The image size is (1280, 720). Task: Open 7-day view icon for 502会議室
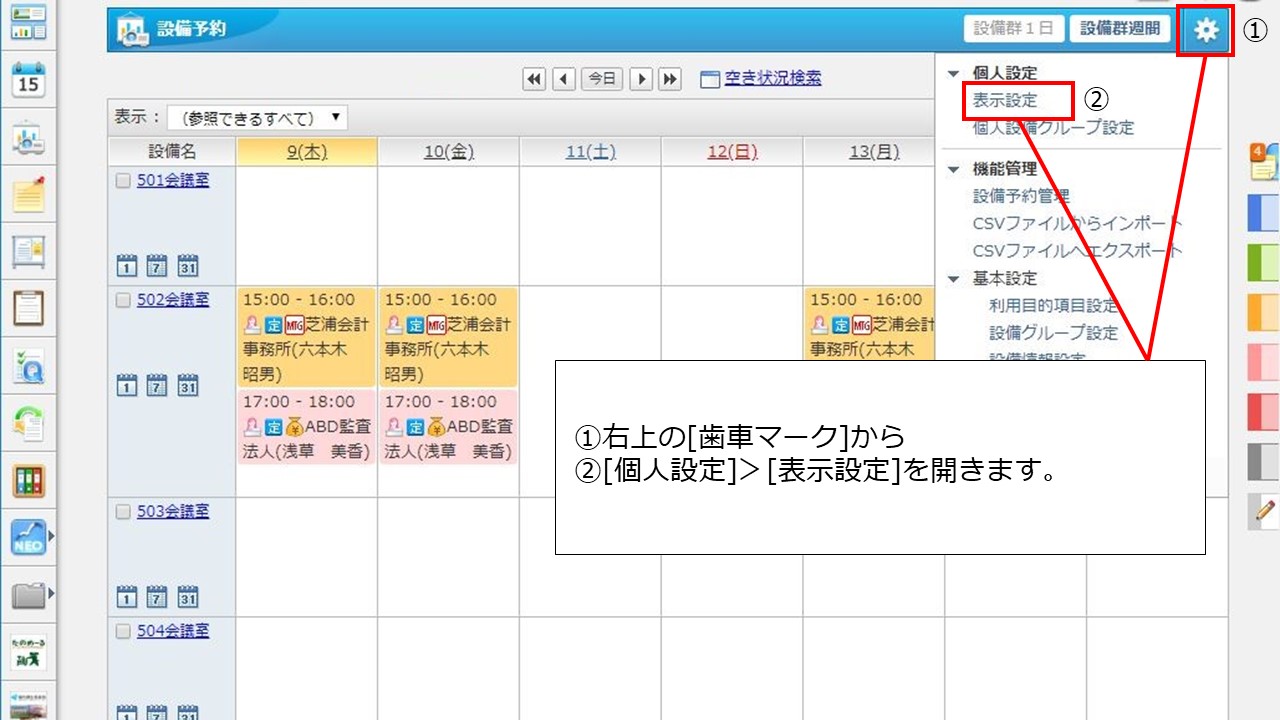pyautogui.click(x=157, y=385)
